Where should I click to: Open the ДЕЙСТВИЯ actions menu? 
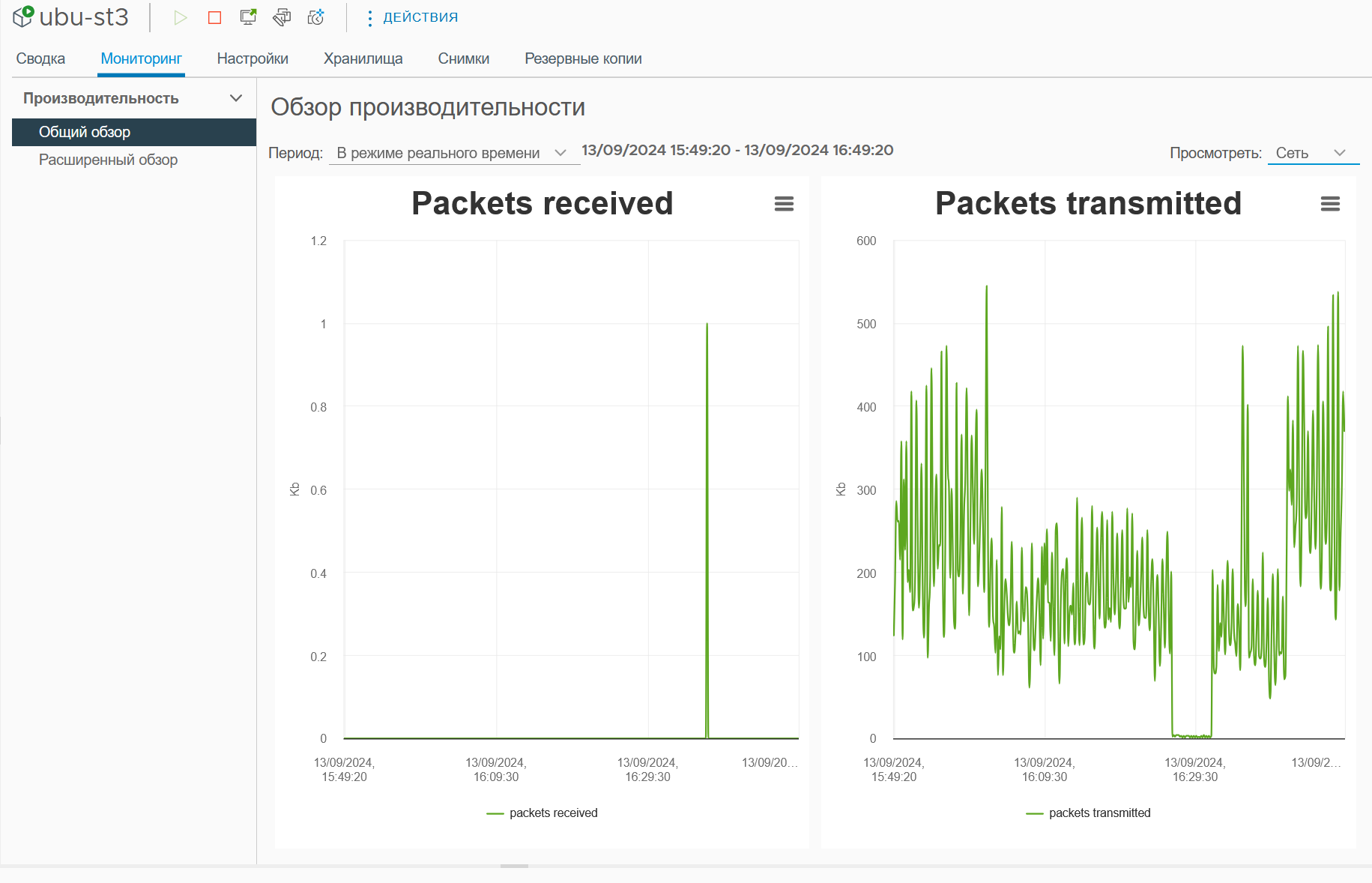click(412, 17)
